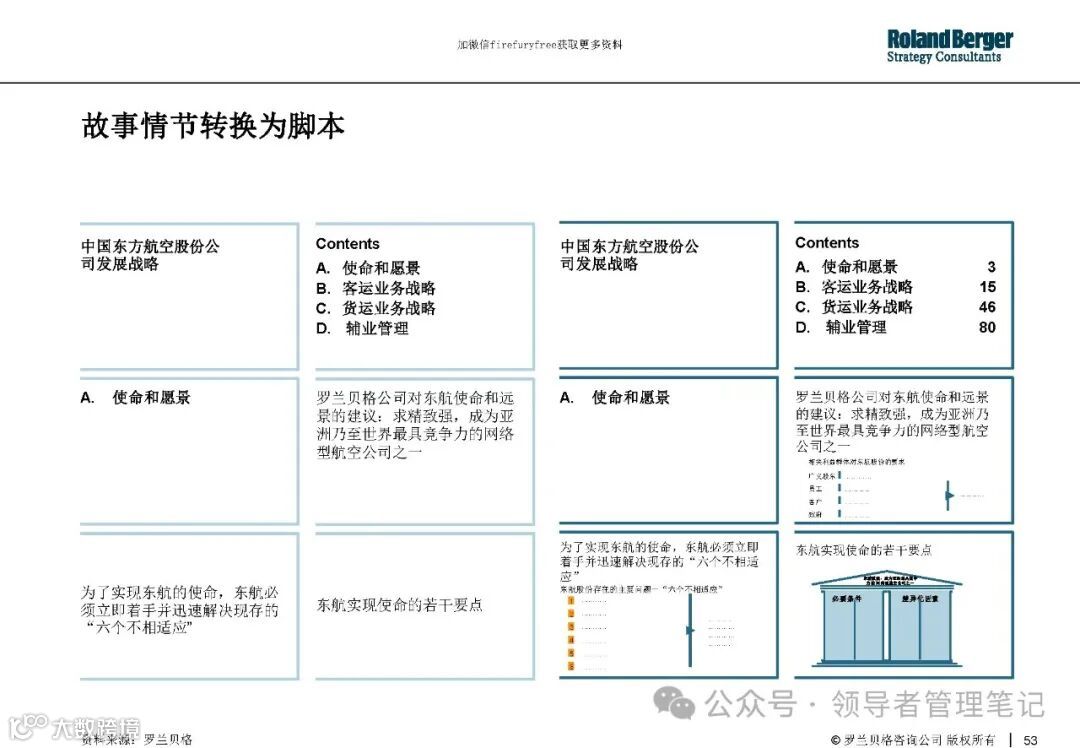Click page number 80 in Contents
Viewport: 1080px width, 748px height.
point(987,327)
